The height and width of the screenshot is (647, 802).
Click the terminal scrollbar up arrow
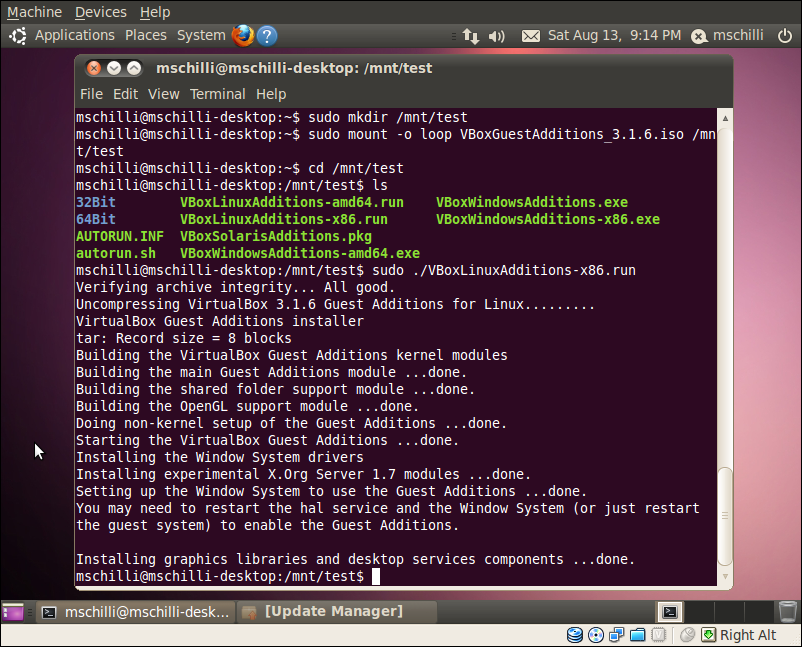click(725, 118)
